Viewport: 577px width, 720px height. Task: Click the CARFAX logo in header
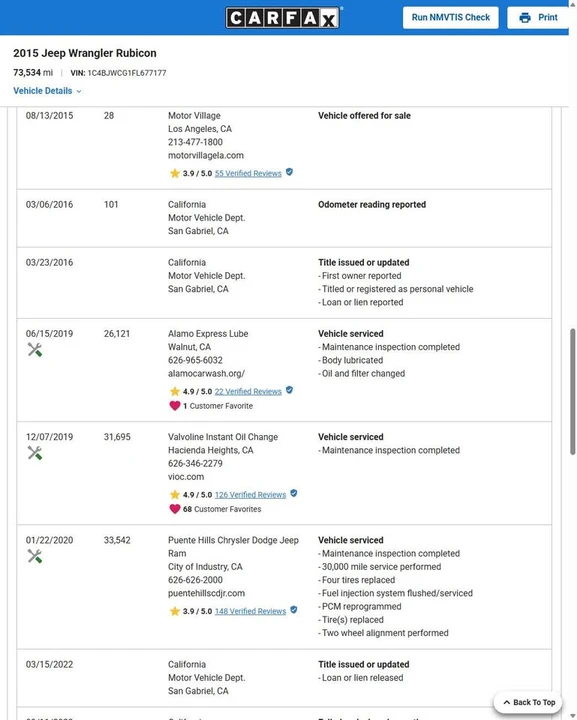click(283, 17)
